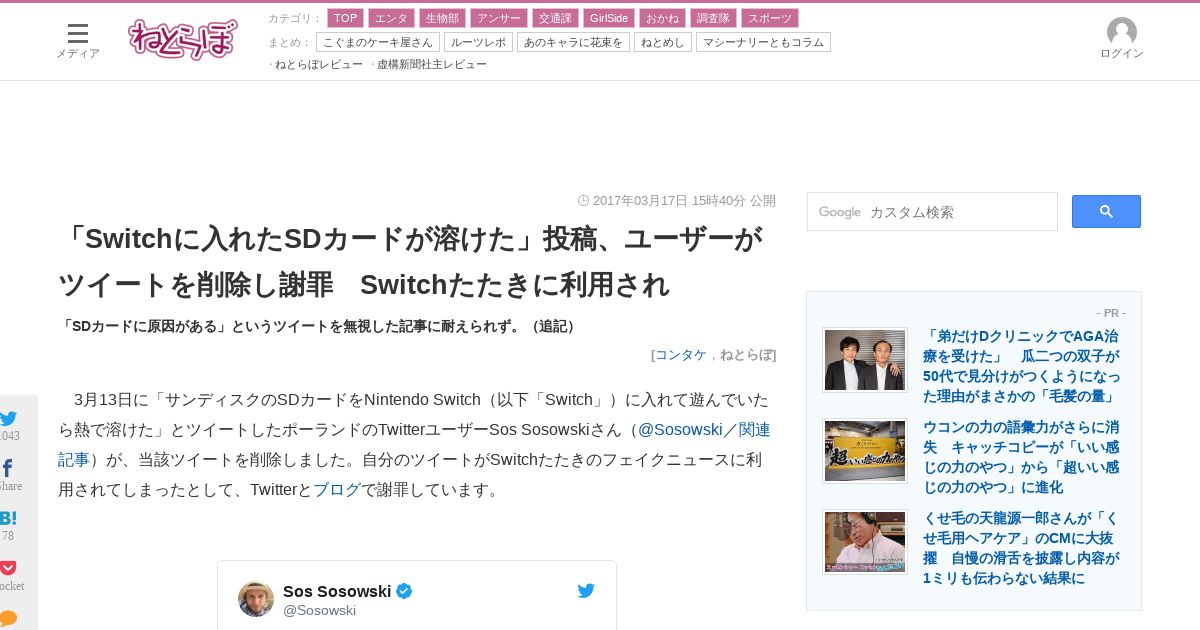Image resolution: width=1200 pixels, height=630 pixels.
Task: Click the Google custom search field
Action: 932,212
